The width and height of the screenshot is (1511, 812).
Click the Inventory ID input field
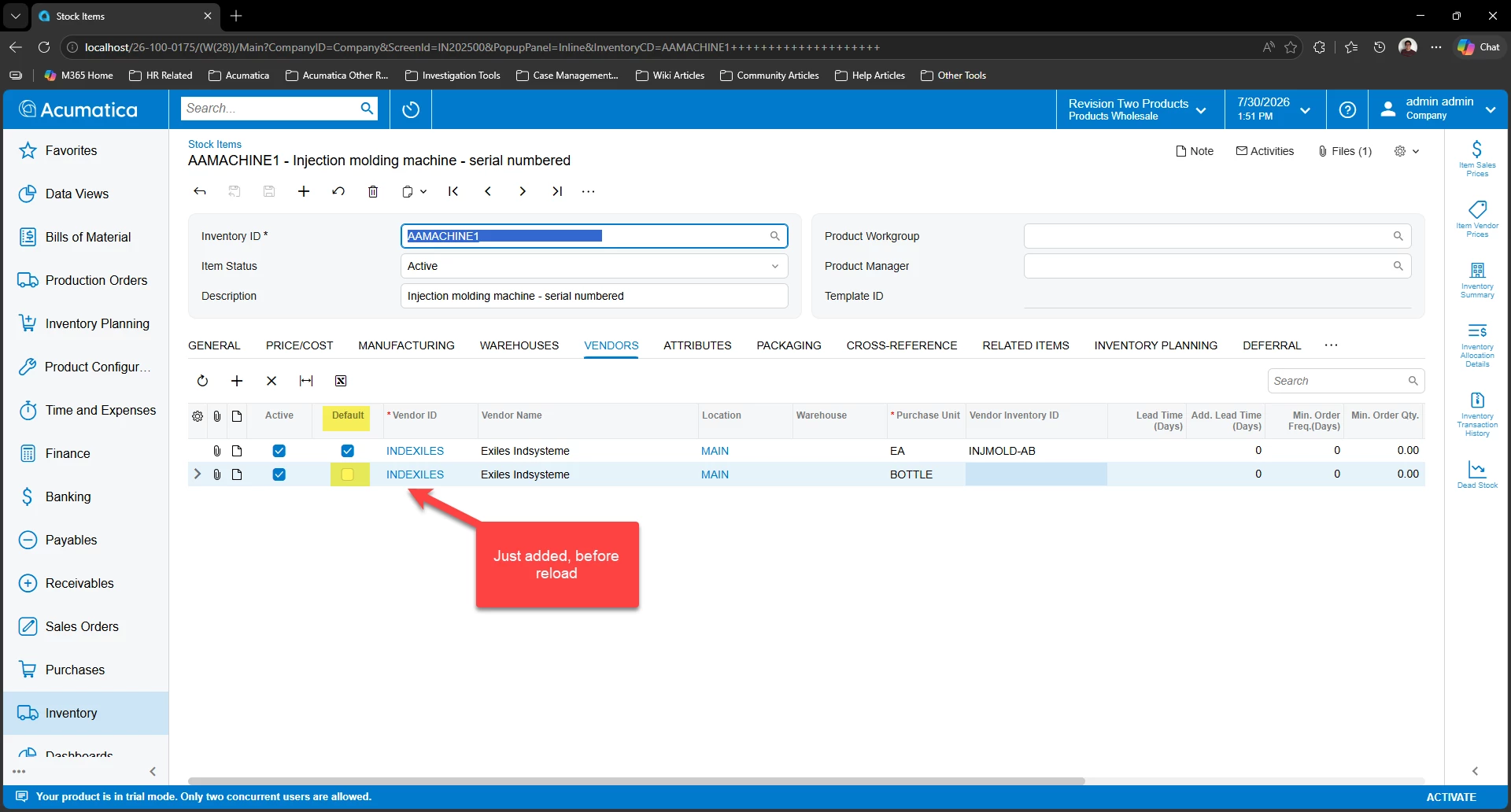tap(594, 236)
